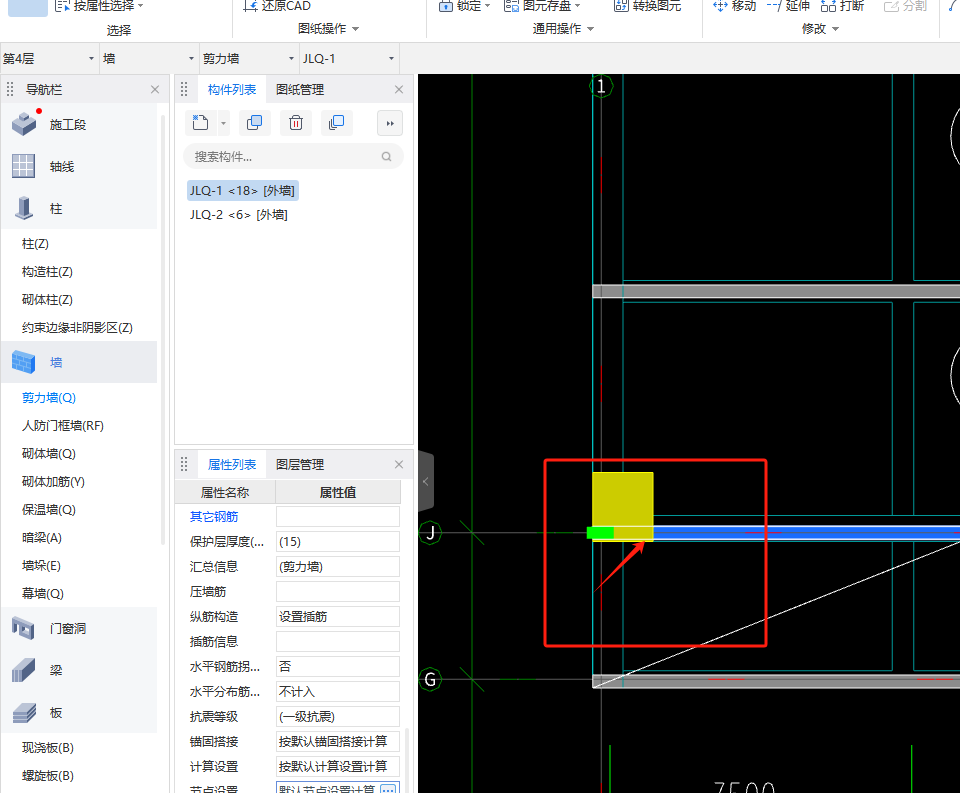The height and width of the screenshot is (793, 960).
Task: Select JLQ-1 <18> component
Action: tap(242, 190)
